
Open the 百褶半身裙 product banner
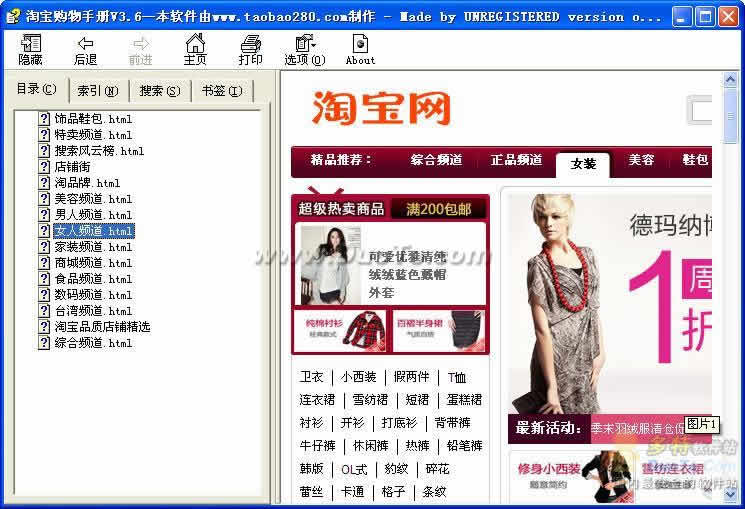point(439,331)
